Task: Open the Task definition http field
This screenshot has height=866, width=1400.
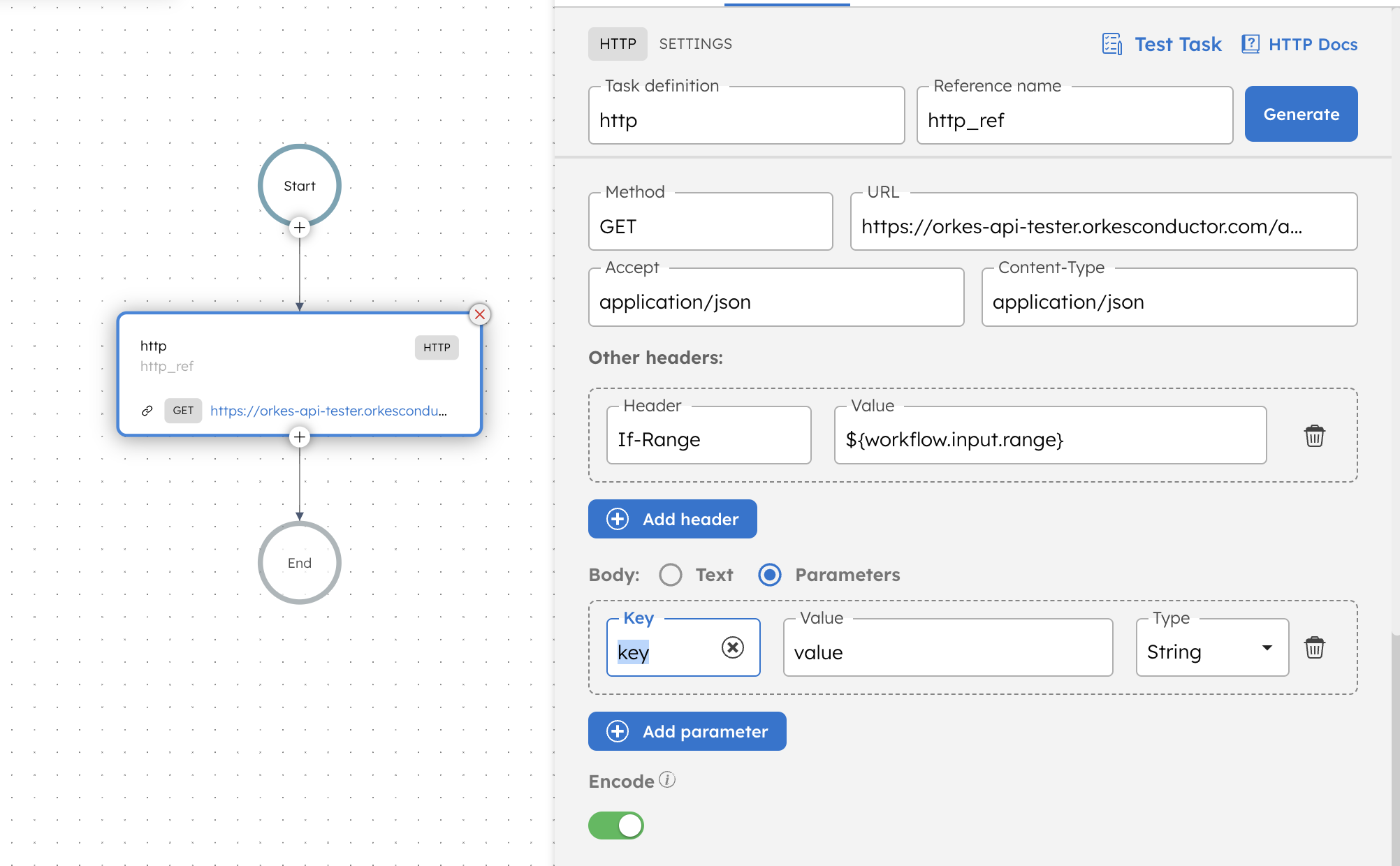Action: pos(747,115)
